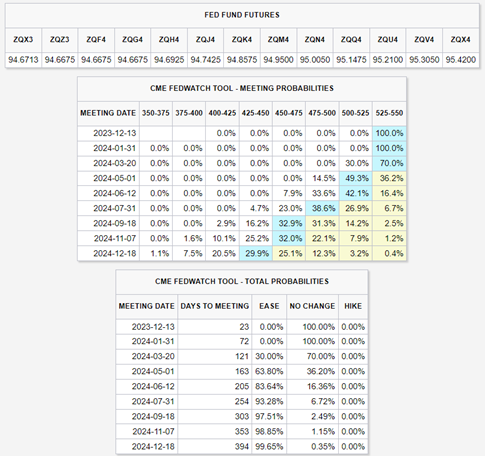Click the 94.6925 futures value

click(169, 60)
